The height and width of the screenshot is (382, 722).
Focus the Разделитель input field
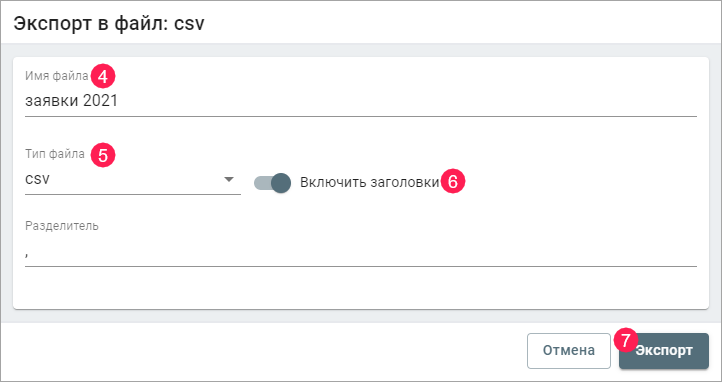pyautogui.click(x=361, y=253)
